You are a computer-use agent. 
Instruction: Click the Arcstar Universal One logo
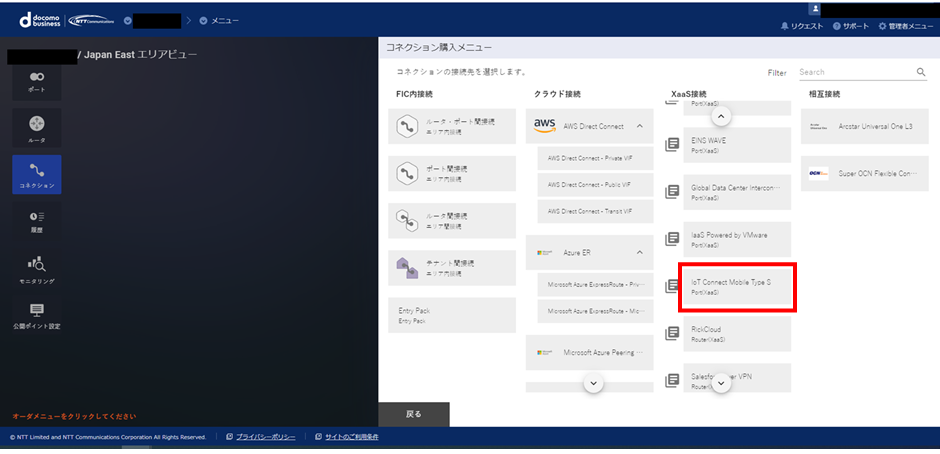[818, 127]
